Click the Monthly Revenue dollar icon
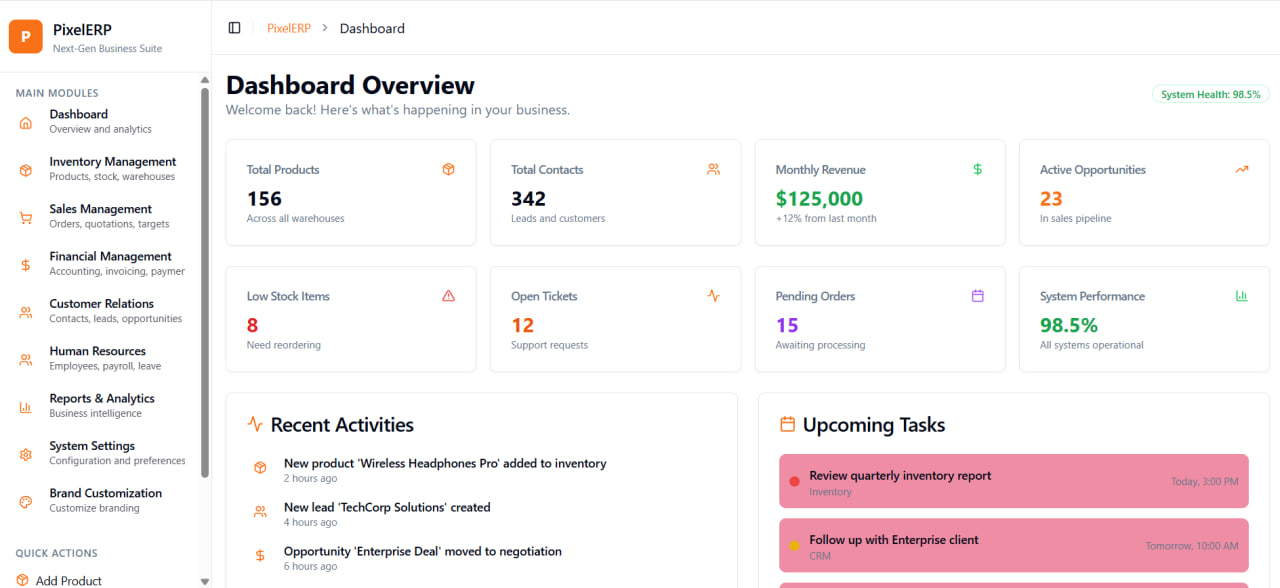 click(x=978, y=169)
